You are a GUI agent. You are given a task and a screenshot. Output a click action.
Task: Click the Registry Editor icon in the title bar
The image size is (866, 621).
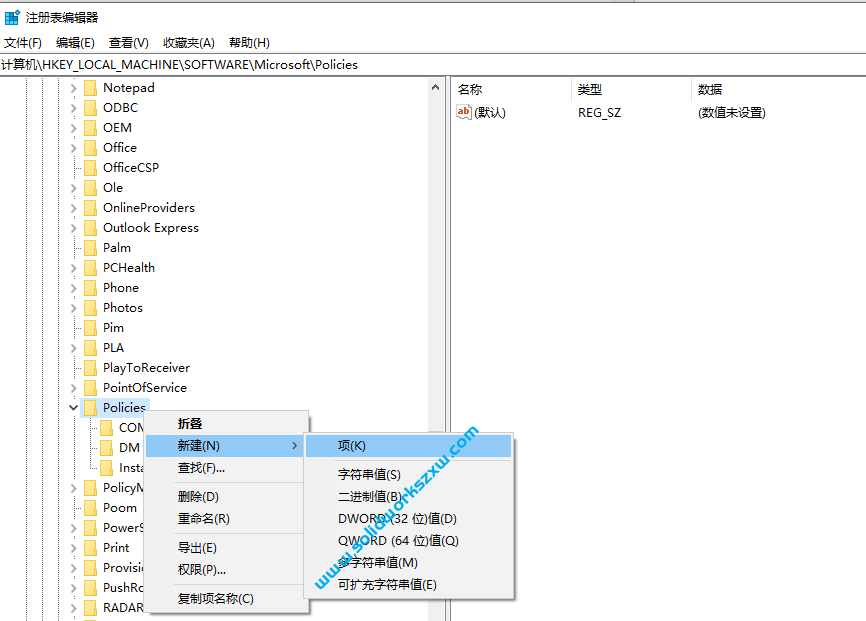pos(11,15)
